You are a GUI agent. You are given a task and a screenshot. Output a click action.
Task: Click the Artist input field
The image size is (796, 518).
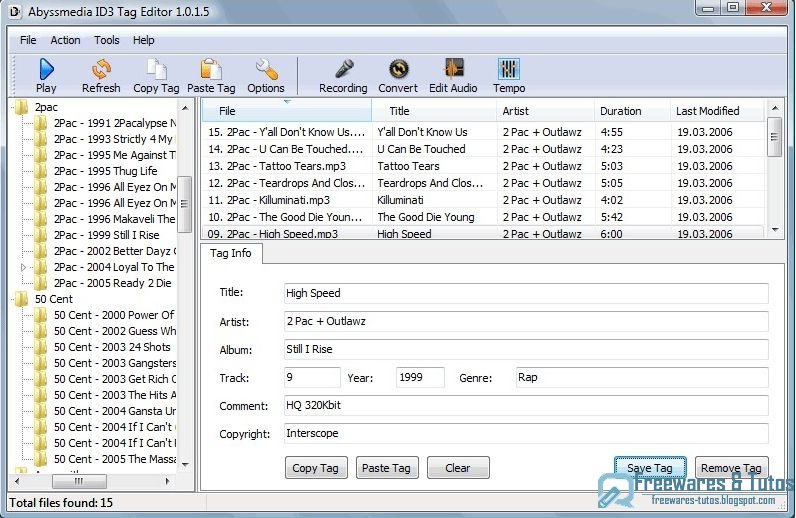click(526, 321)
